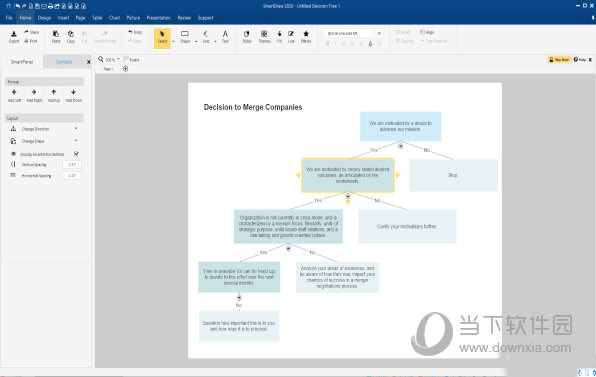Open the font name combo box
The height and width of the screenshot is (377, 596).
[x=348, y=33]
